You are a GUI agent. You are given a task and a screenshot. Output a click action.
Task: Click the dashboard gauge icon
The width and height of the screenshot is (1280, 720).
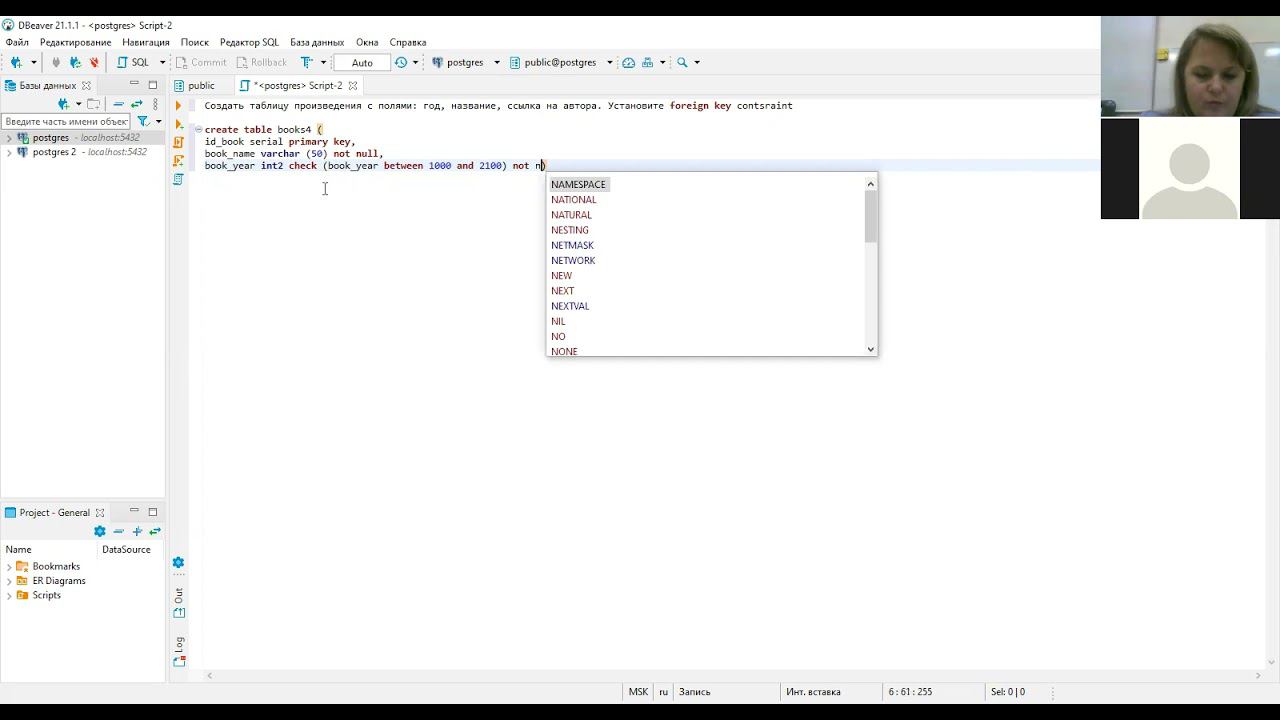[629, 62]
